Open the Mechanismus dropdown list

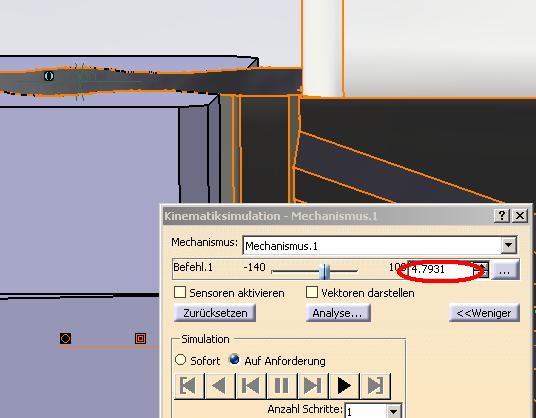click(x=509, y=245)
